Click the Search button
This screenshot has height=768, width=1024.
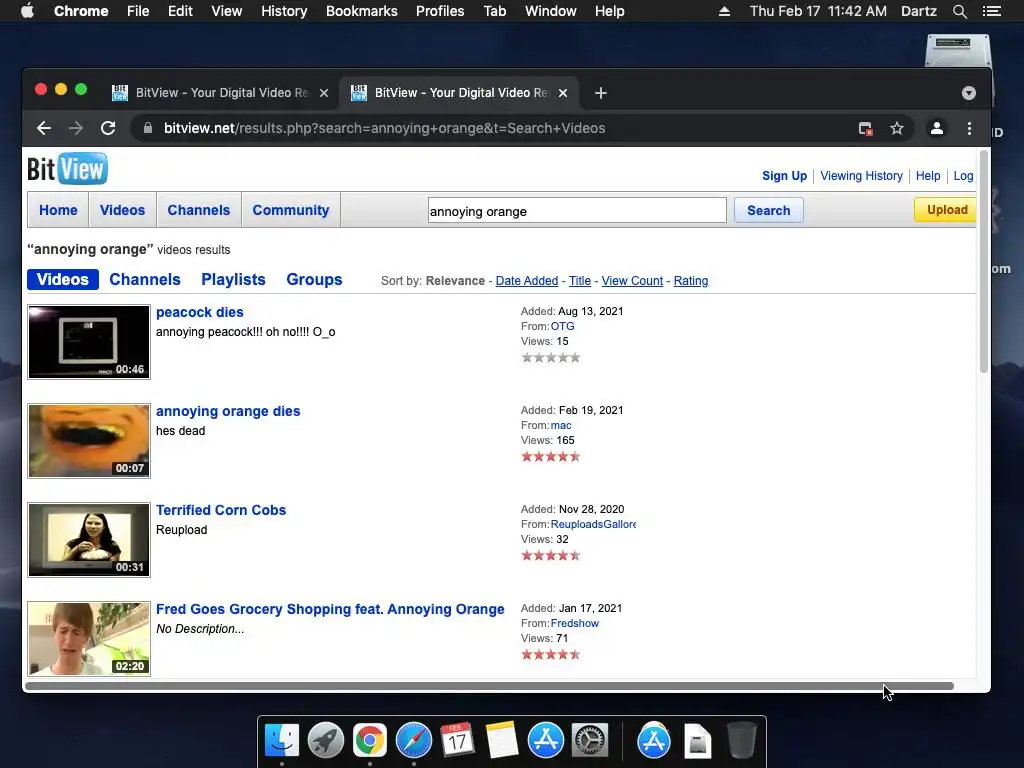(769, 210)
